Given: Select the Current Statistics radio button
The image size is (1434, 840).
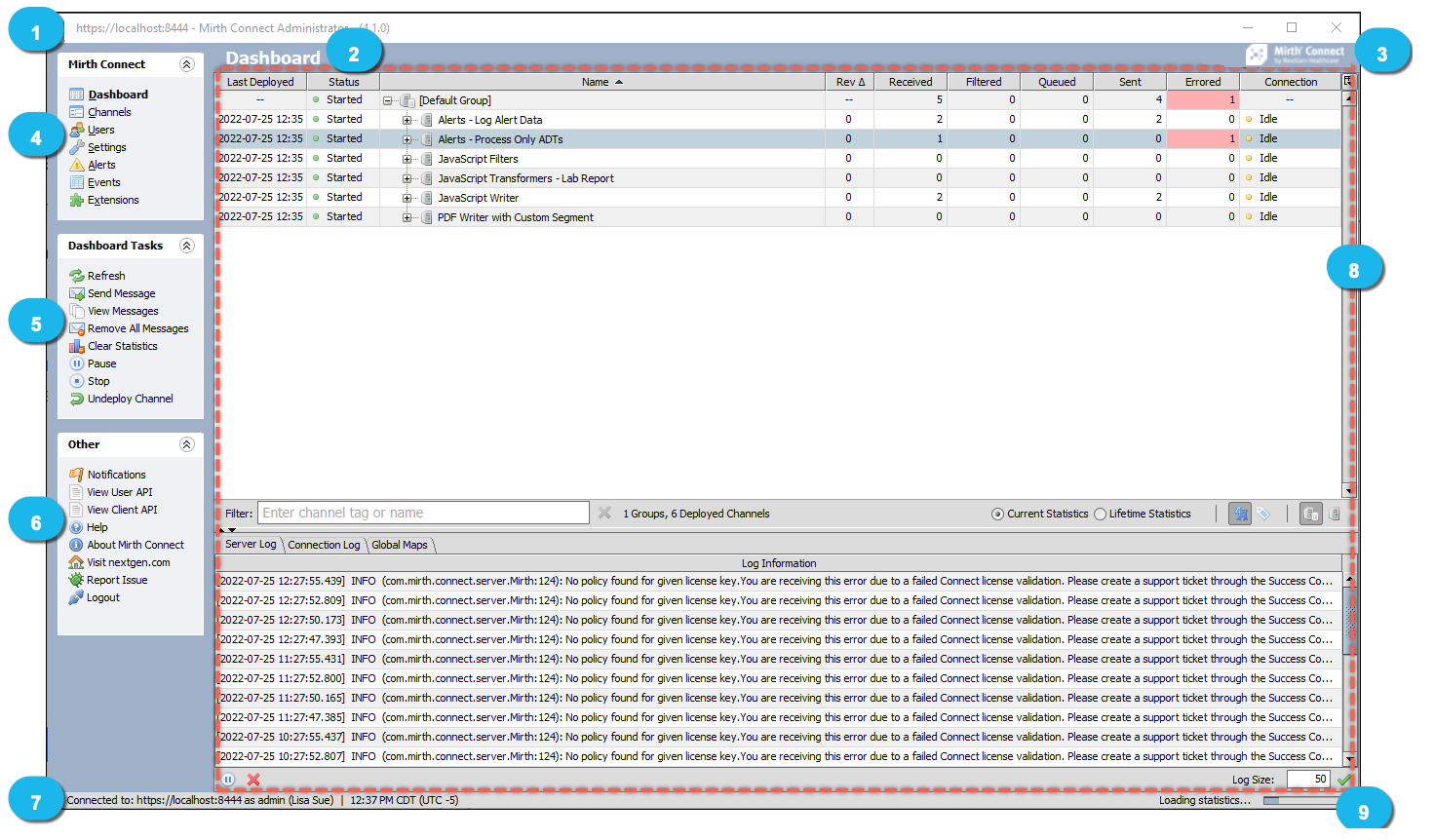Looking at the screenshot, I should tap(997, 515).
